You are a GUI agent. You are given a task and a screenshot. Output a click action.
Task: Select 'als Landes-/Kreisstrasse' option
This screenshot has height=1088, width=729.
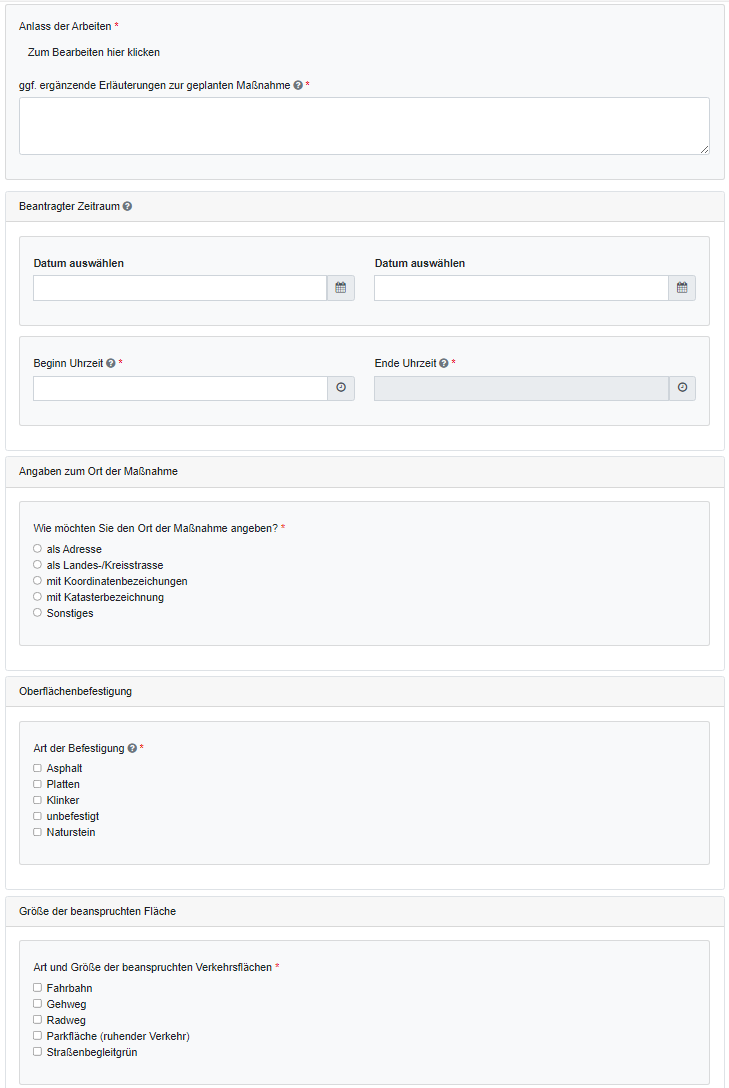38,565
